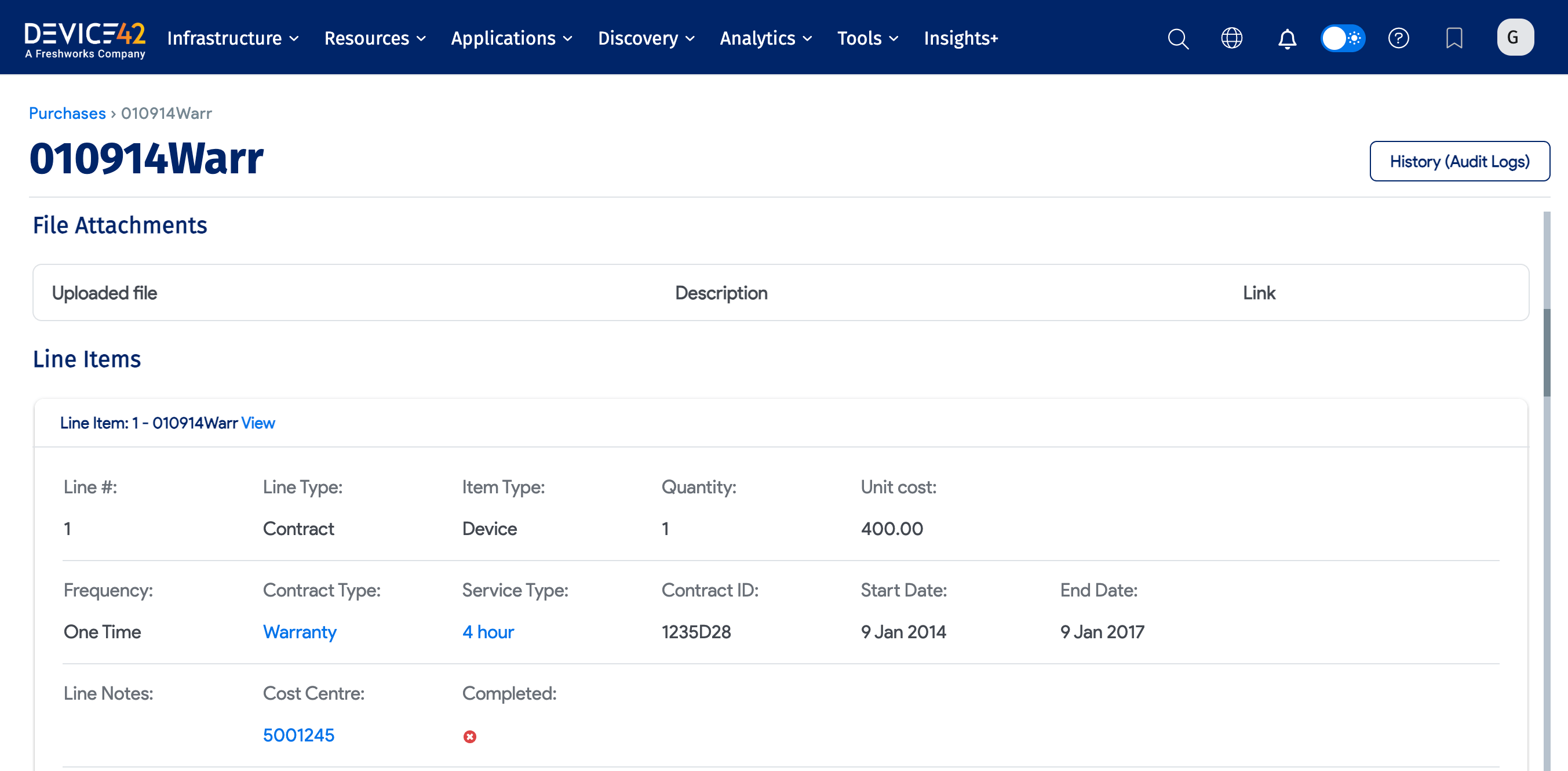1568x771 pixels.
Task: Click the globe language icon
Action: [1231, 38]
